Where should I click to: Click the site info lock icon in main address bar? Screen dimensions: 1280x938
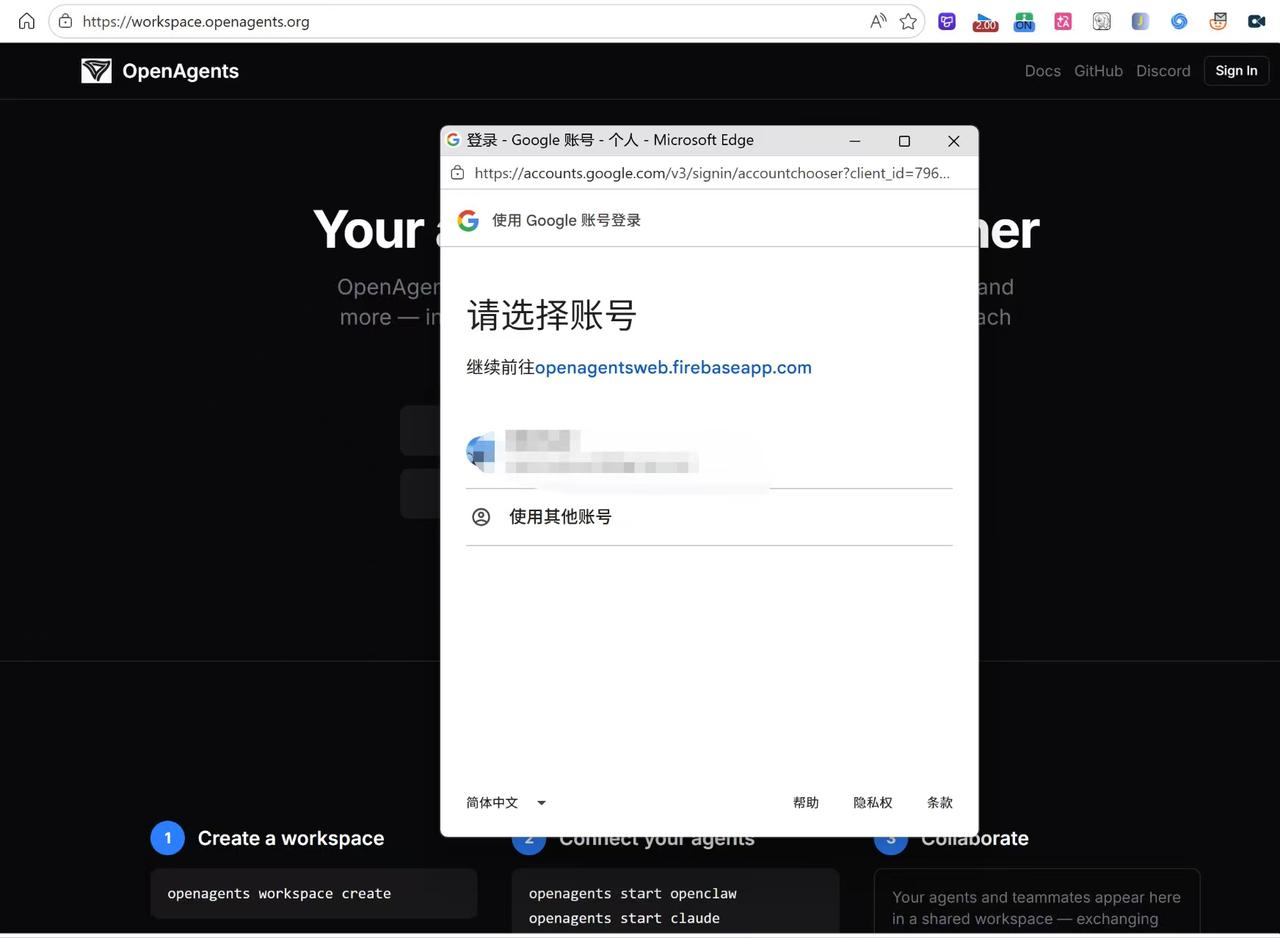click(x=65, y=21)
